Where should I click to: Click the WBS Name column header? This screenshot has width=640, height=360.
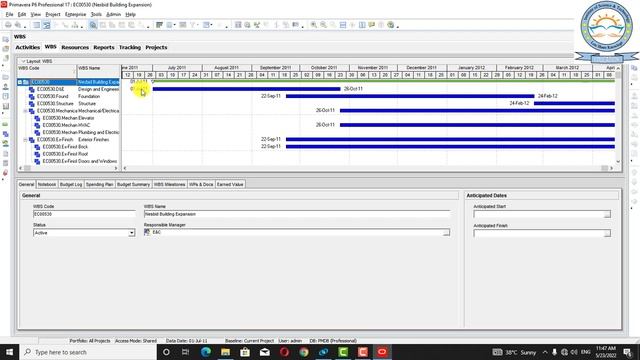(98, 71)
